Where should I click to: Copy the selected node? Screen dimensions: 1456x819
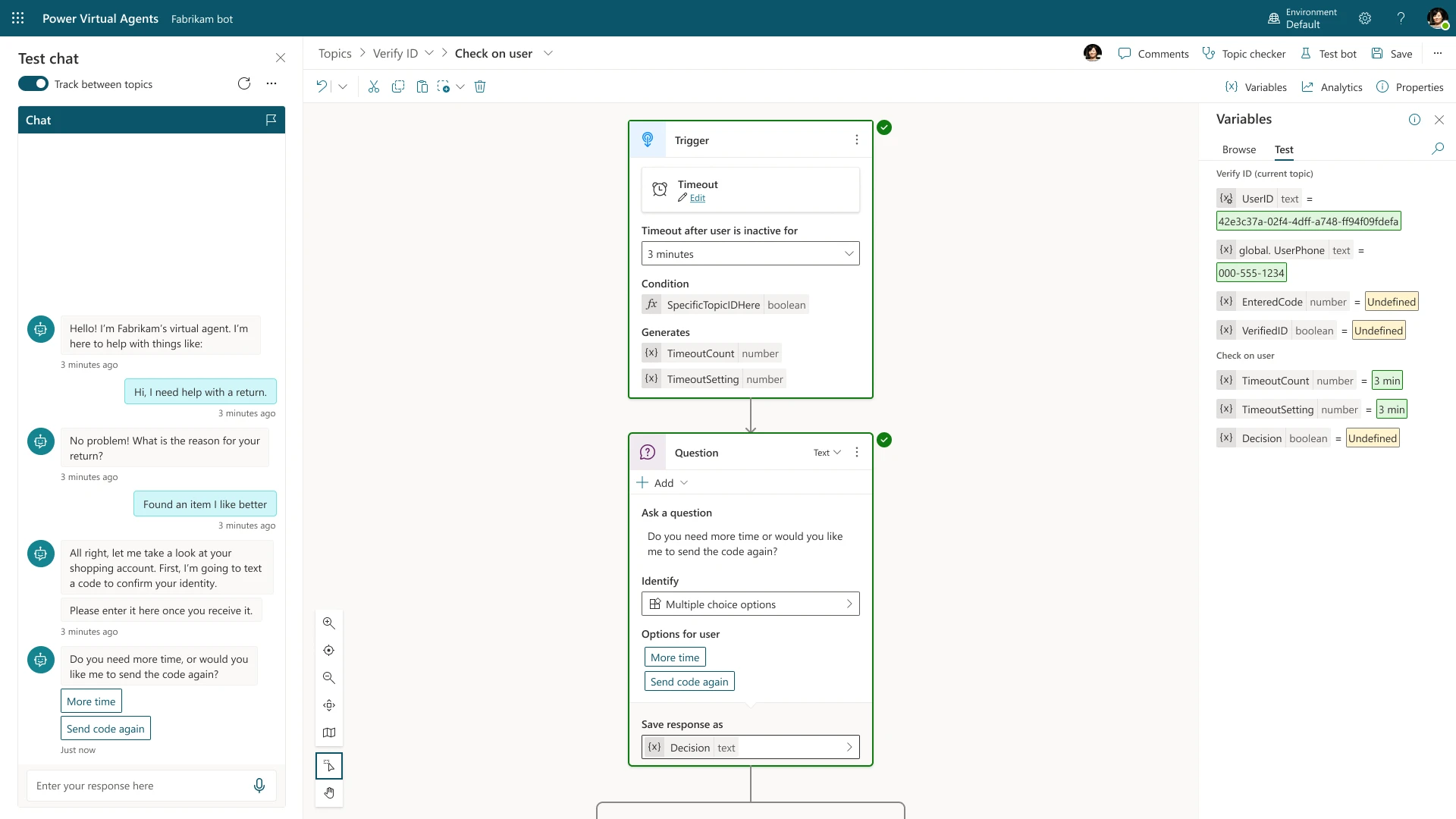[x=398, y=86]
